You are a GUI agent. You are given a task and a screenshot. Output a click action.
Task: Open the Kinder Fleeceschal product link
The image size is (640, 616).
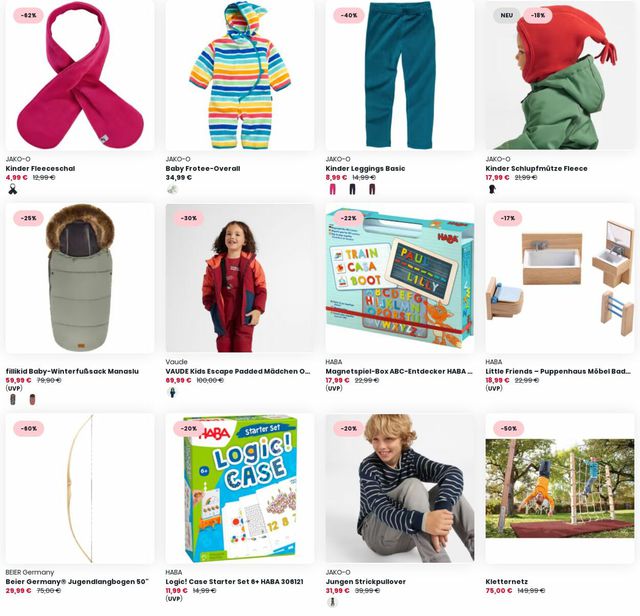[x=40, y=168]
